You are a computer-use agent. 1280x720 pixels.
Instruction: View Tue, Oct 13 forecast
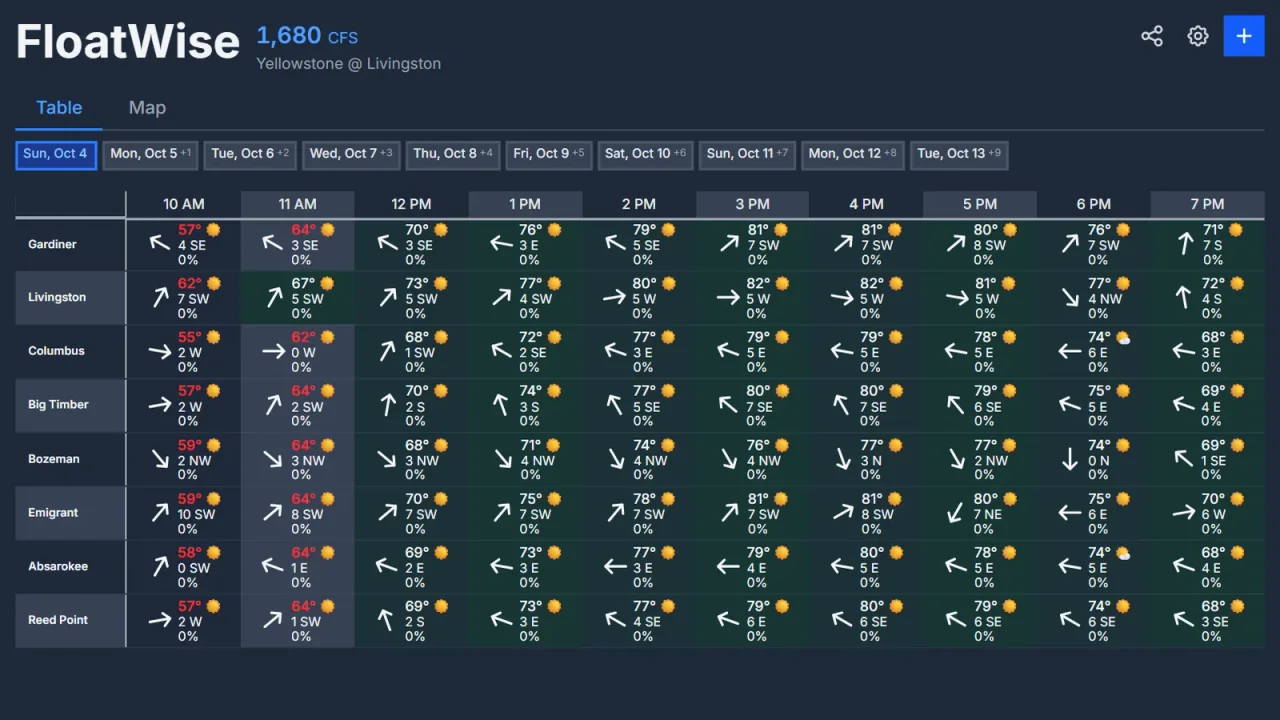[958, 154]
